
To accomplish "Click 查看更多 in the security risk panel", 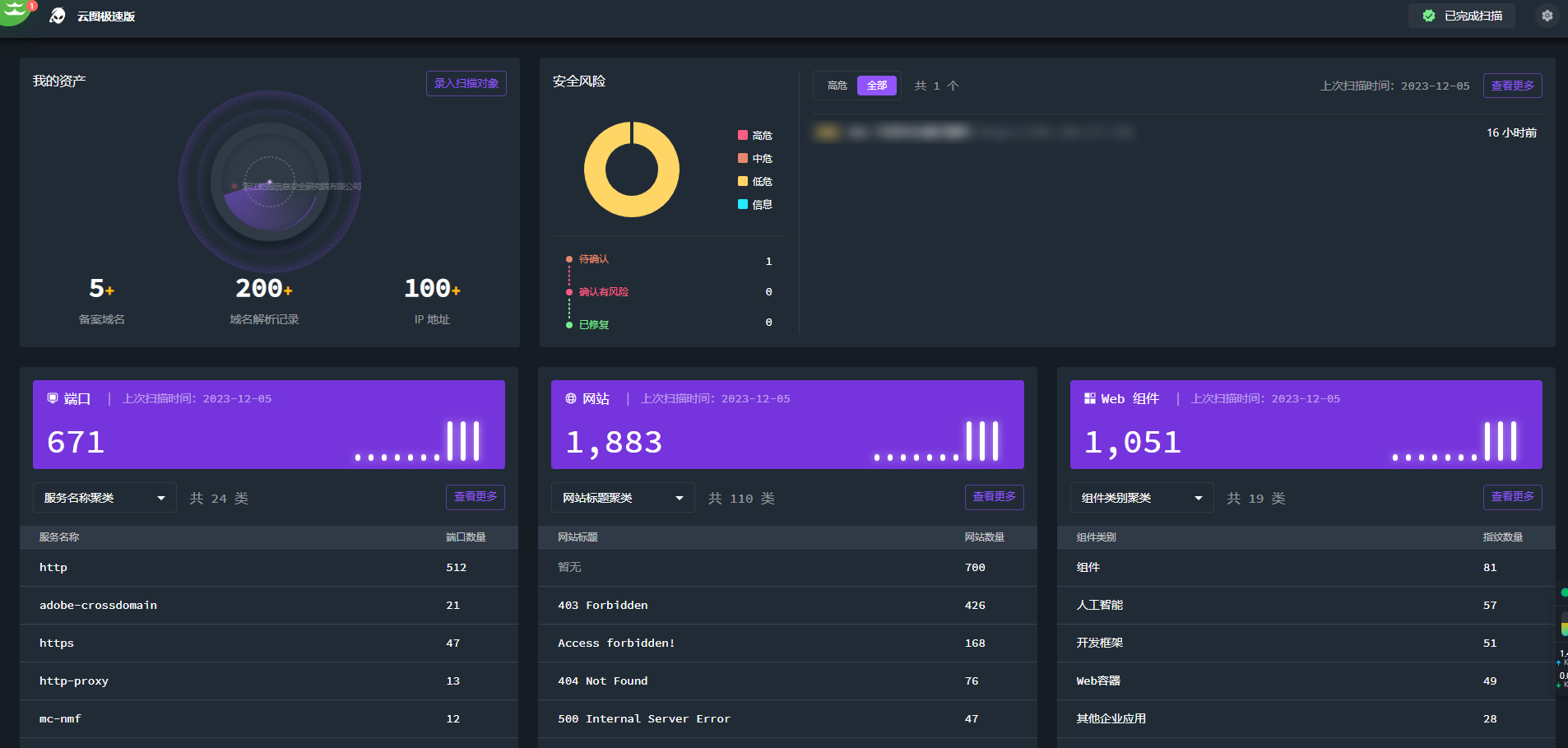I will click(1512, 86).
